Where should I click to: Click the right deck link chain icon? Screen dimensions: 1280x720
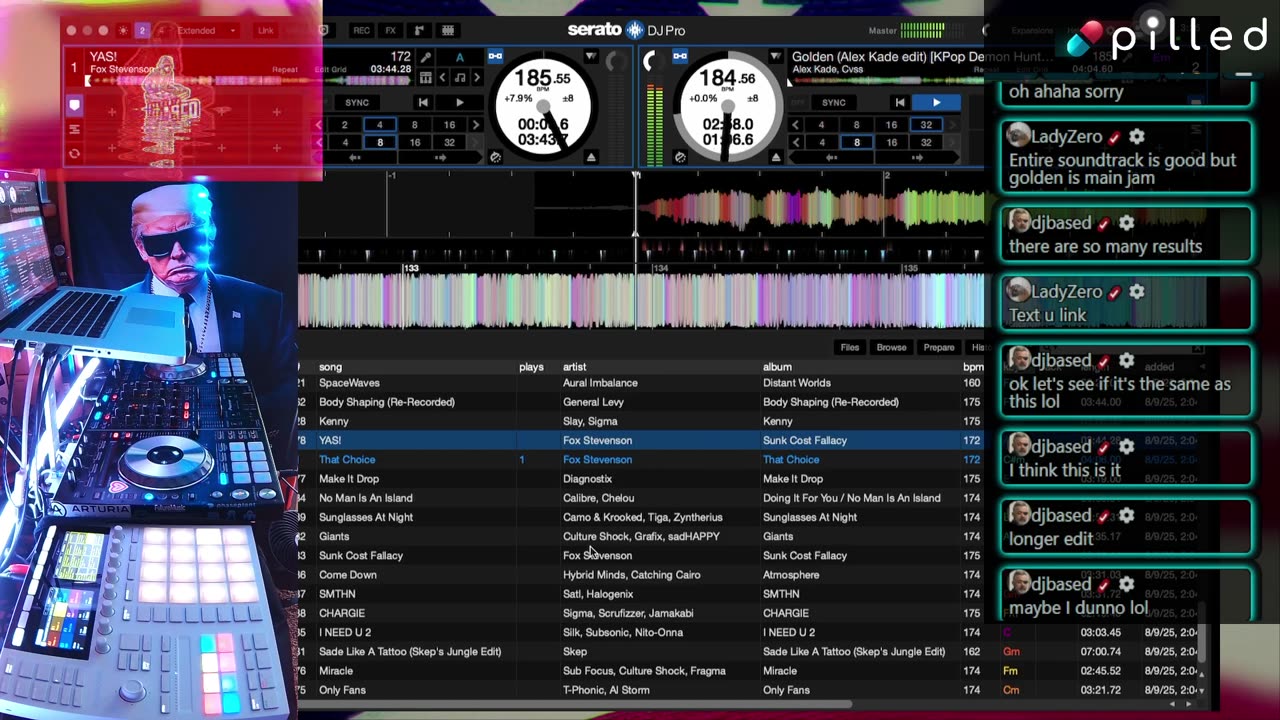click(680, 57)
